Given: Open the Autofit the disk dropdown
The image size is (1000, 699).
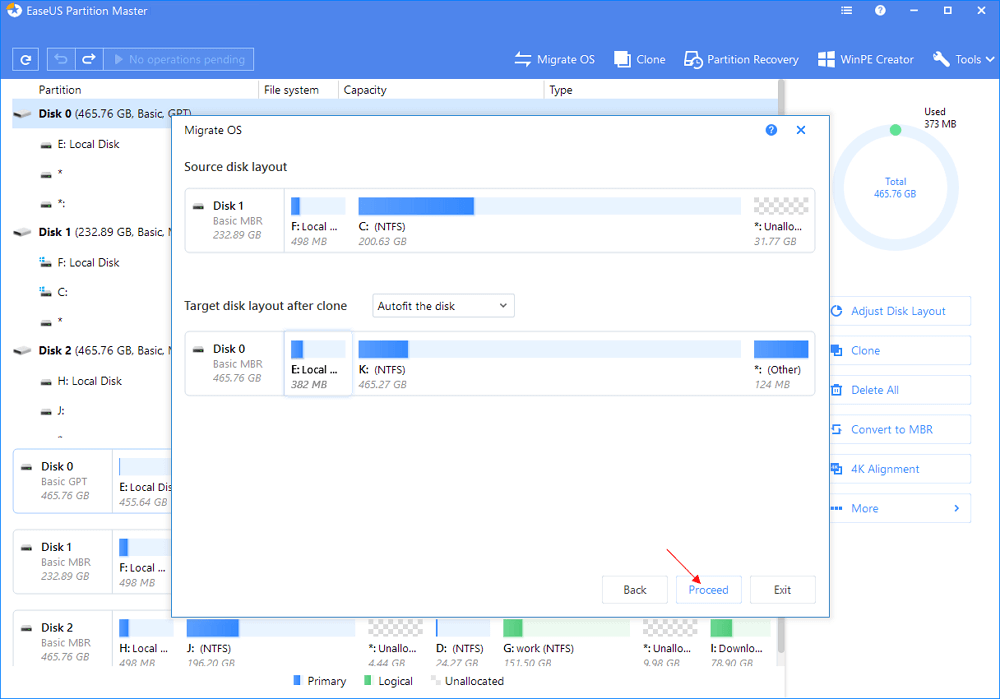Looking at the screenshot, I should pyautogui.click(x=443, y=306).
